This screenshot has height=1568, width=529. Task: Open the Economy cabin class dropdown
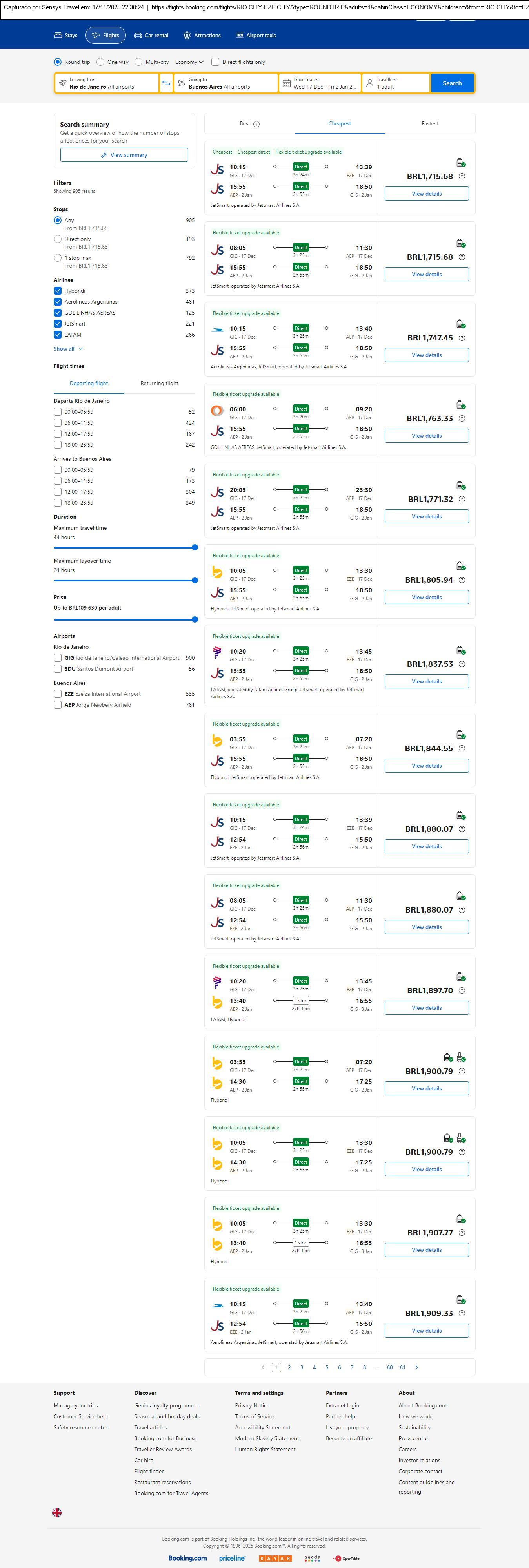tap(189, 62)
